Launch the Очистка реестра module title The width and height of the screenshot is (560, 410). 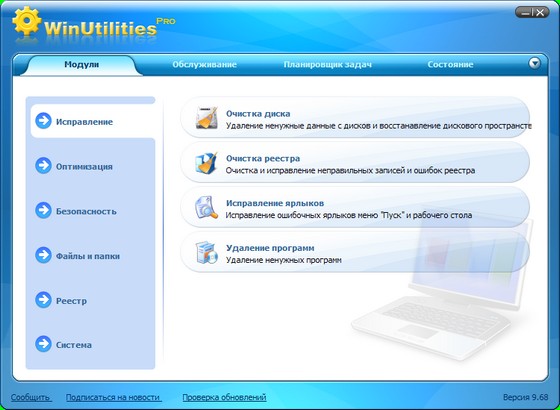(263, 158)
